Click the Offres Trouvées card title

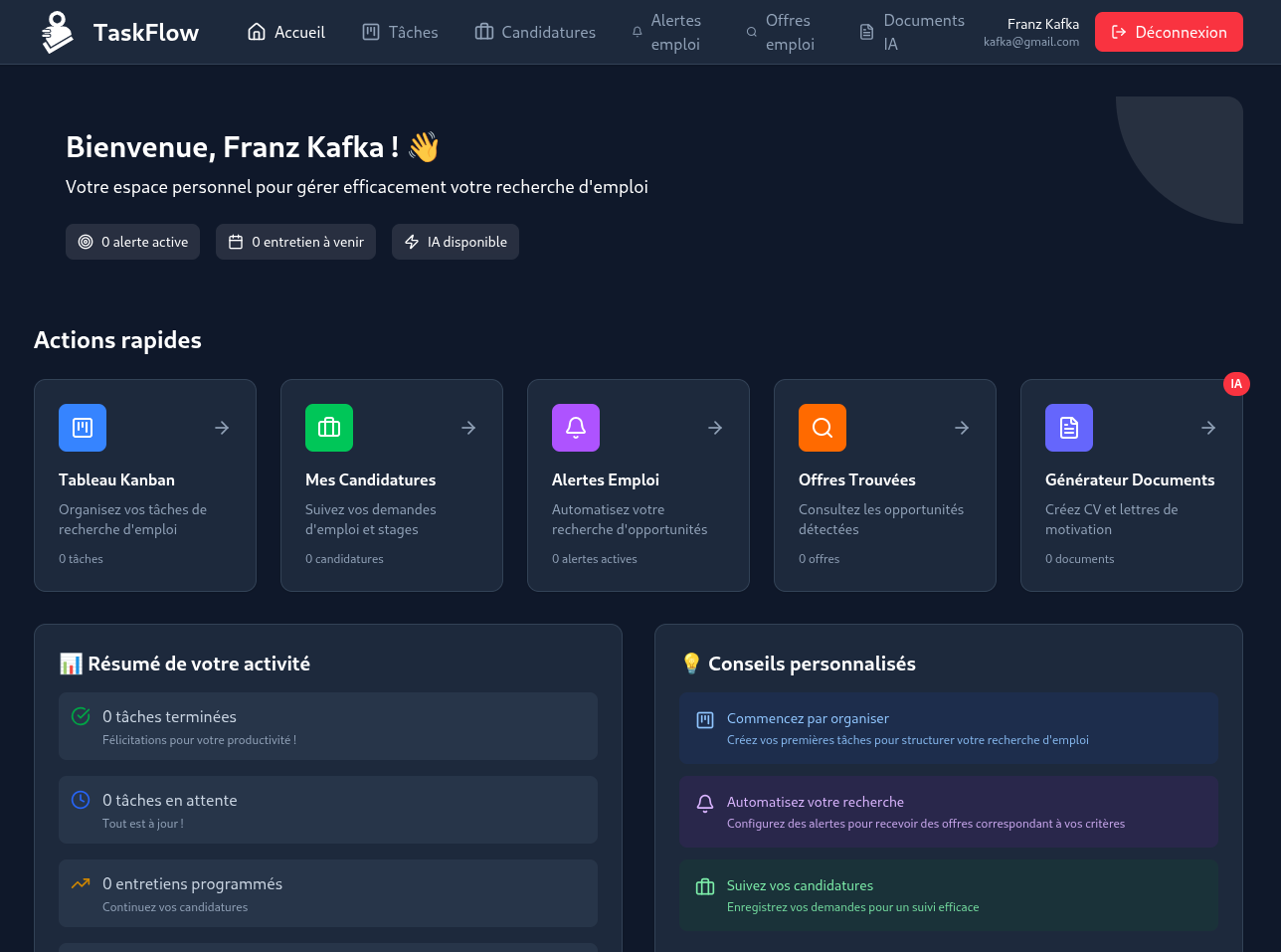[857, 479]
